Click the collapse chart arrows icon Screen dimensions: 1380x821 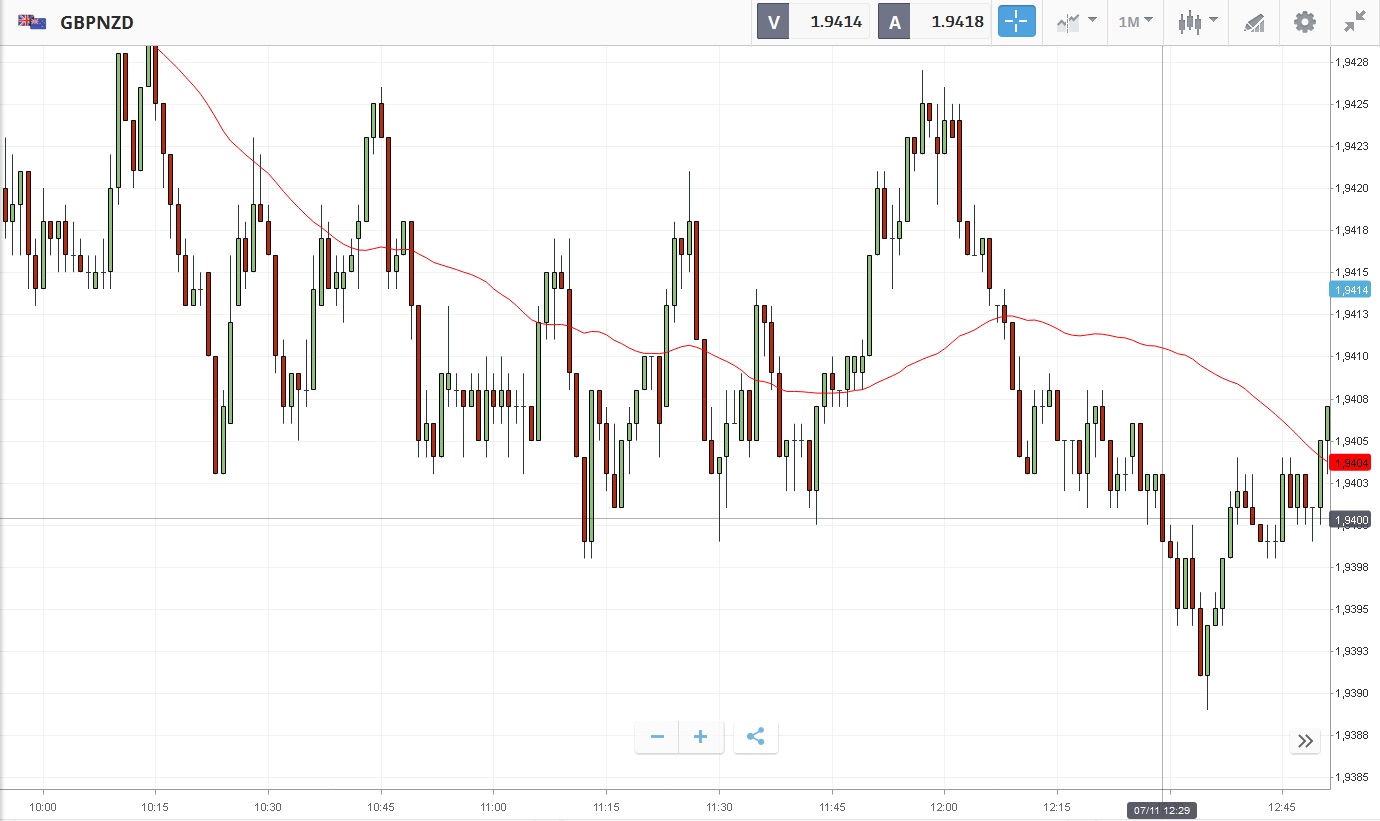click(1355, 21)
